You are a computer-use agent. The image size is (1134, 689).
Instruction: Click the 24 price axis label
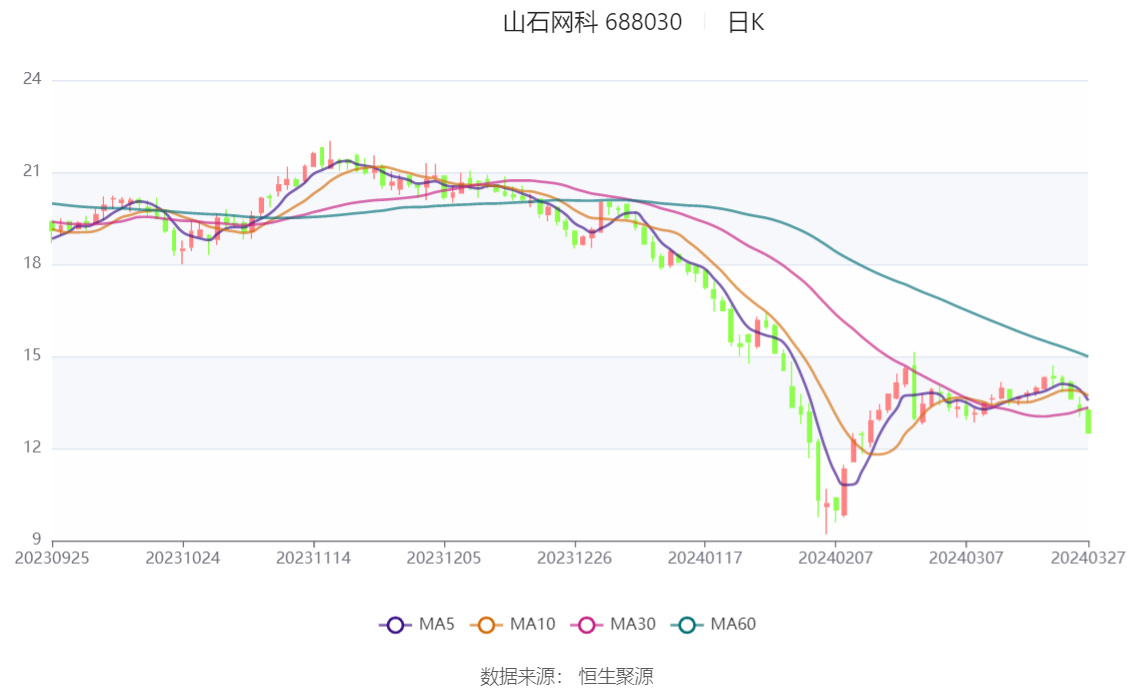click(32, 79)
